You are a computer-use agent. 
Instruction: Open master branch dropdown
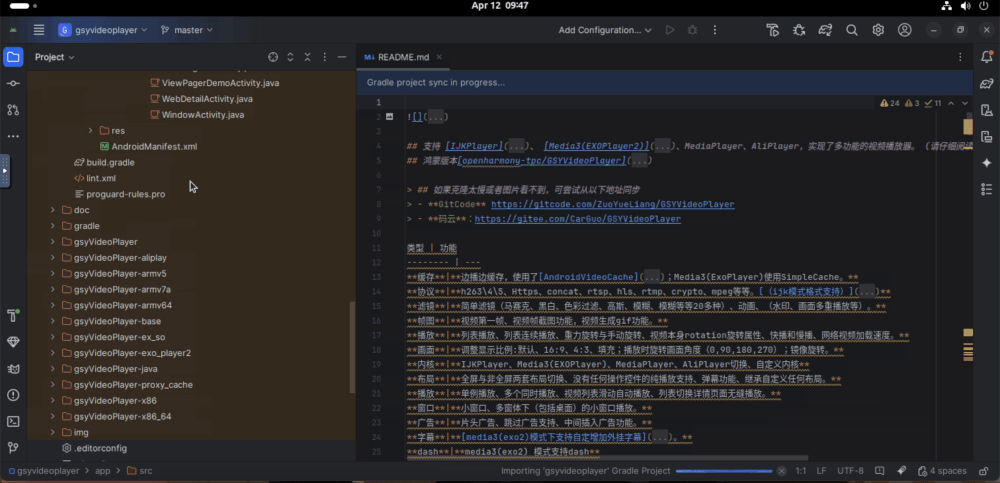[x=186, y=30]
